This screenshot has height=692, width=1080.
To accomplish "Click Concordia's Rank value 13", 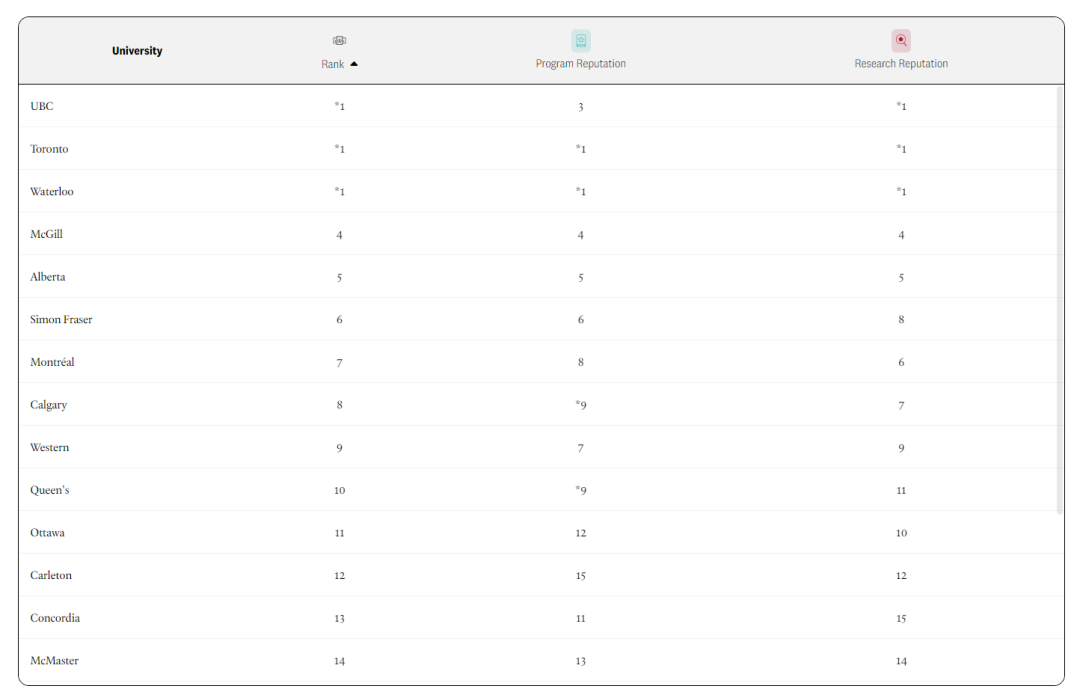I will point(340,618).
